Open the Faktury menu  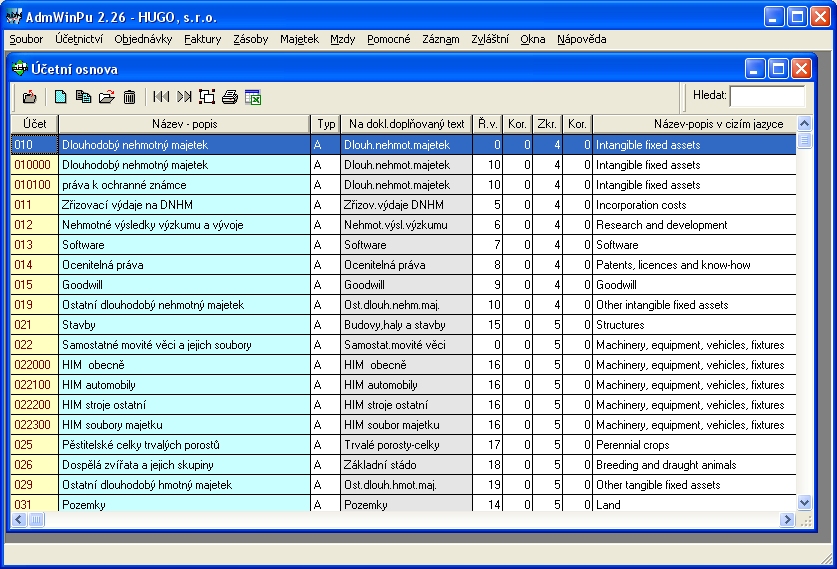coord(203,39)
